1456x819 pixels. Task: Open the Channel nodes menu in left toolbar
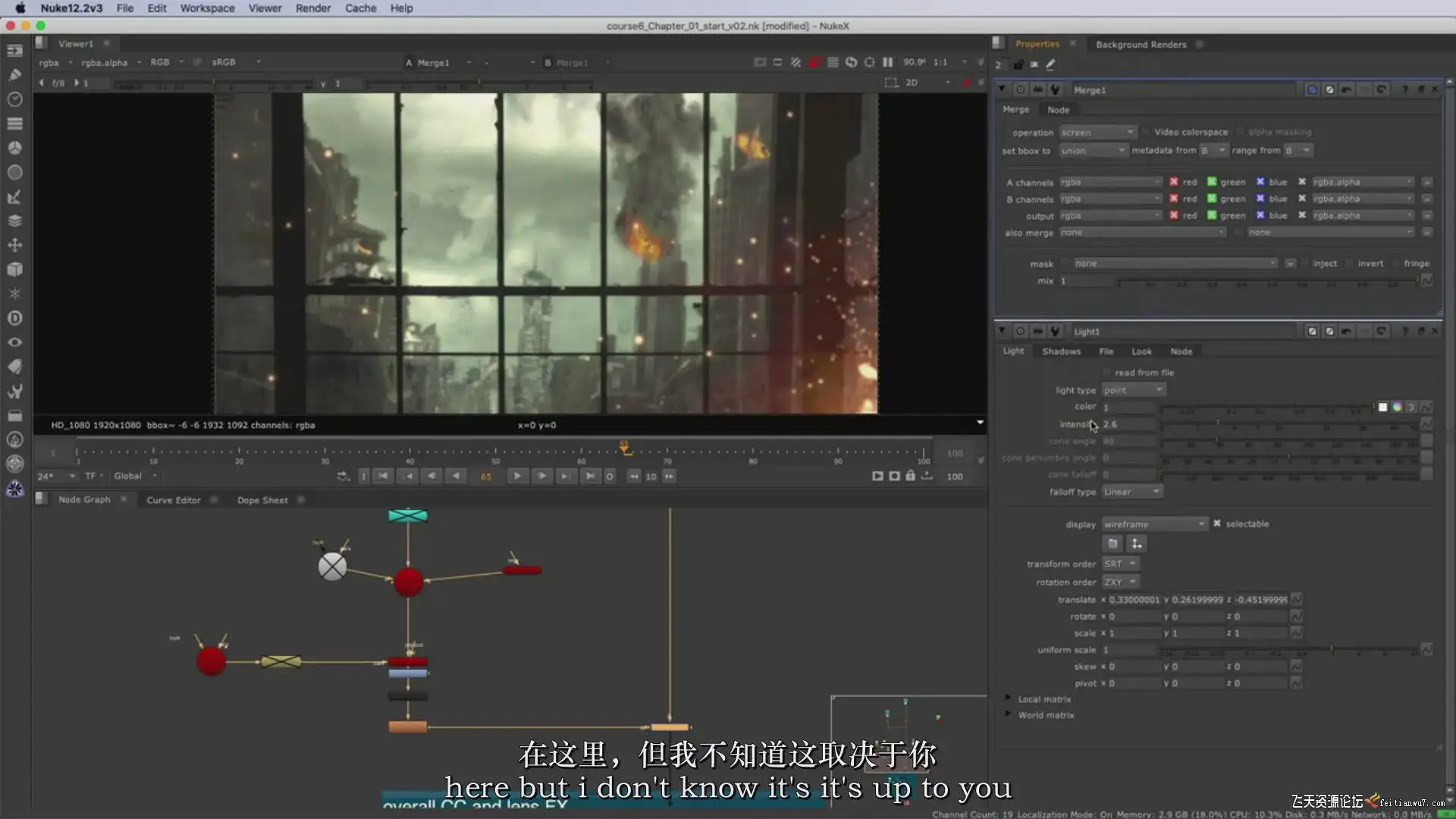(x=14, y=124)
